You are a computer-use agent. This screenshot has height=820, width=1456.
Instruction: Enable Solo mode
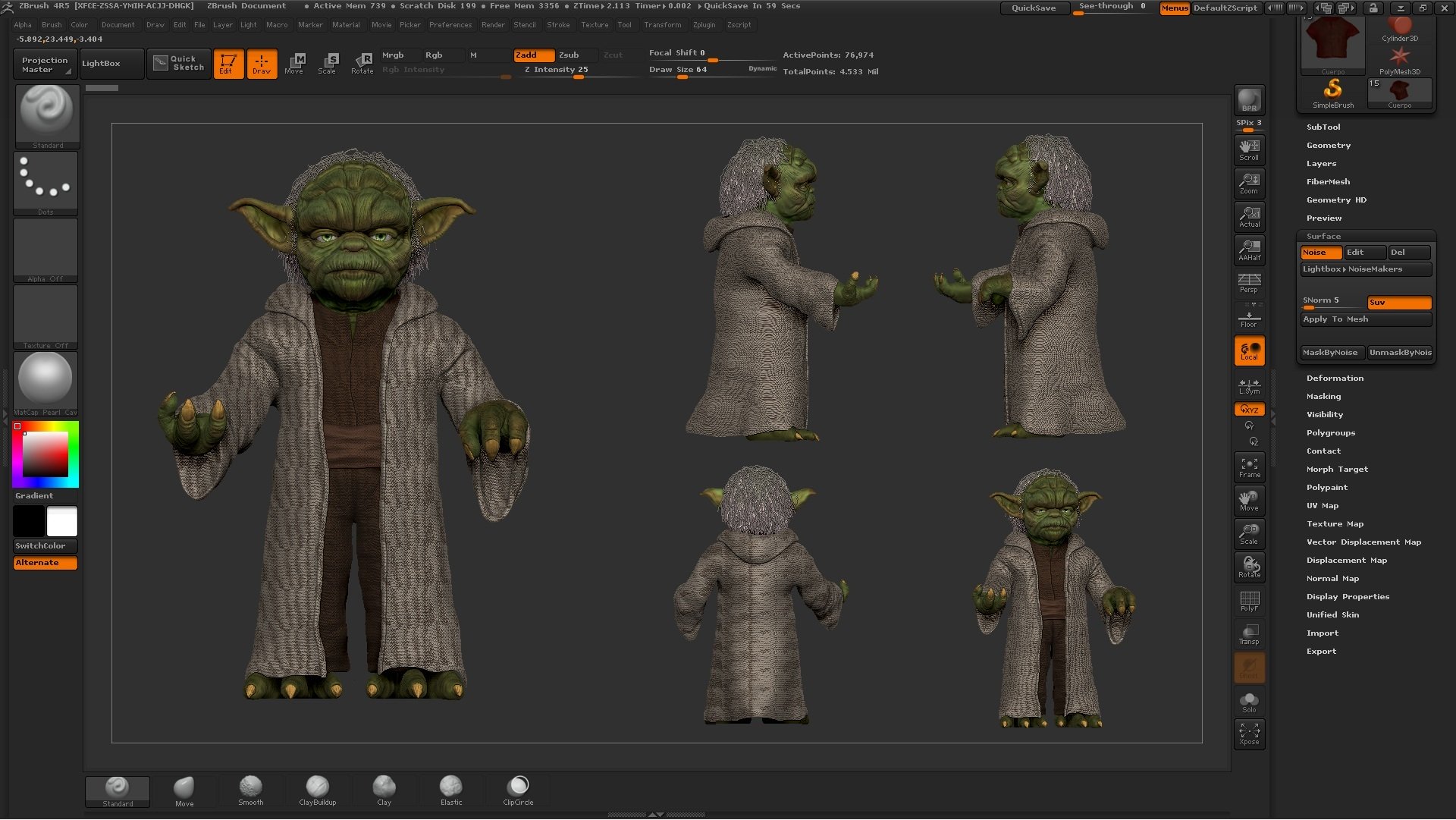pos(1249,702)
